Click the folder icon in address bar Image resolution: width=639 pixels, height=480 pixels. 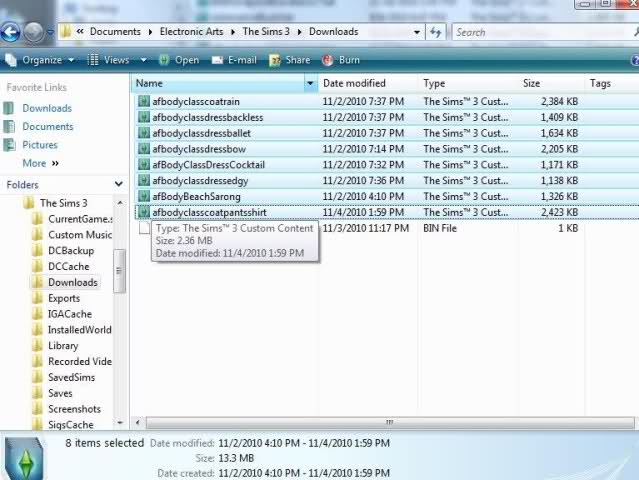coord(65,32)
